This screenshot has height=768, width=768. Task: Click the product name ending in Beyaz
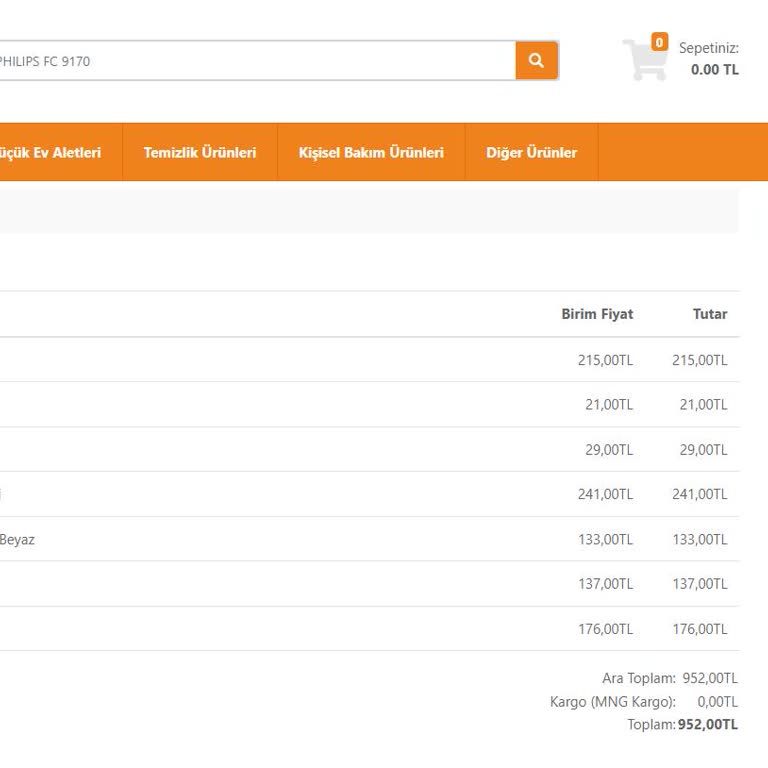17,540
